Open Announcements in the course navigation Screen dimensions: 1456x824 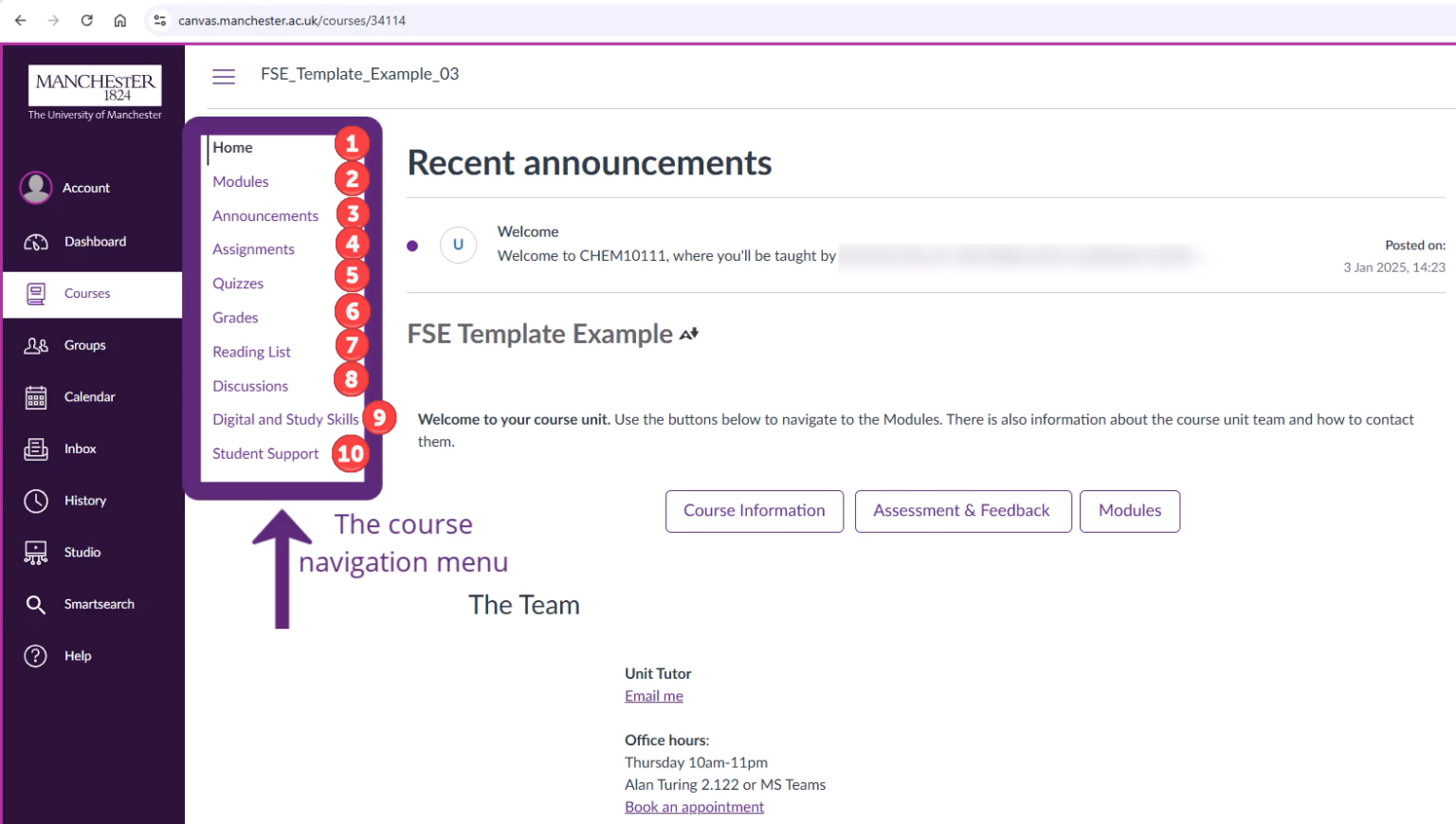[x=265, y=215]
